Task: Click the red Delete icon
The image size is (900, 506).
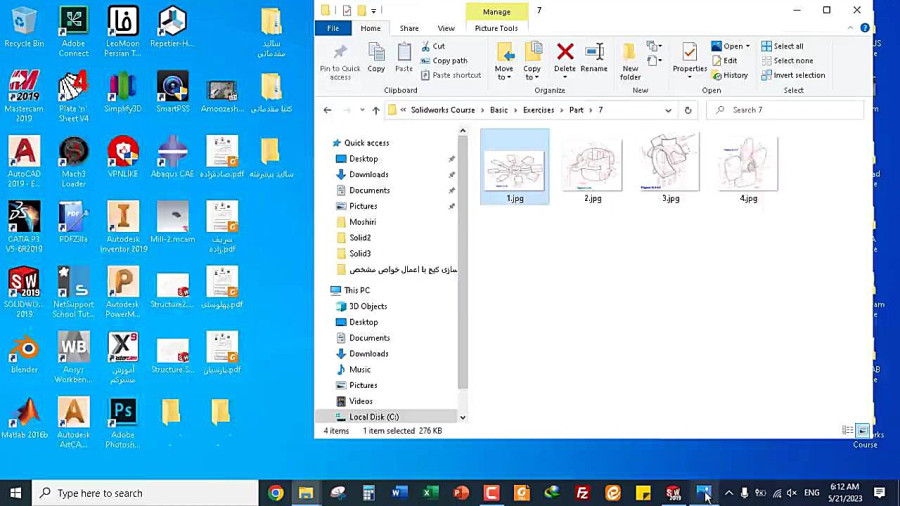Action: (565, 53)
